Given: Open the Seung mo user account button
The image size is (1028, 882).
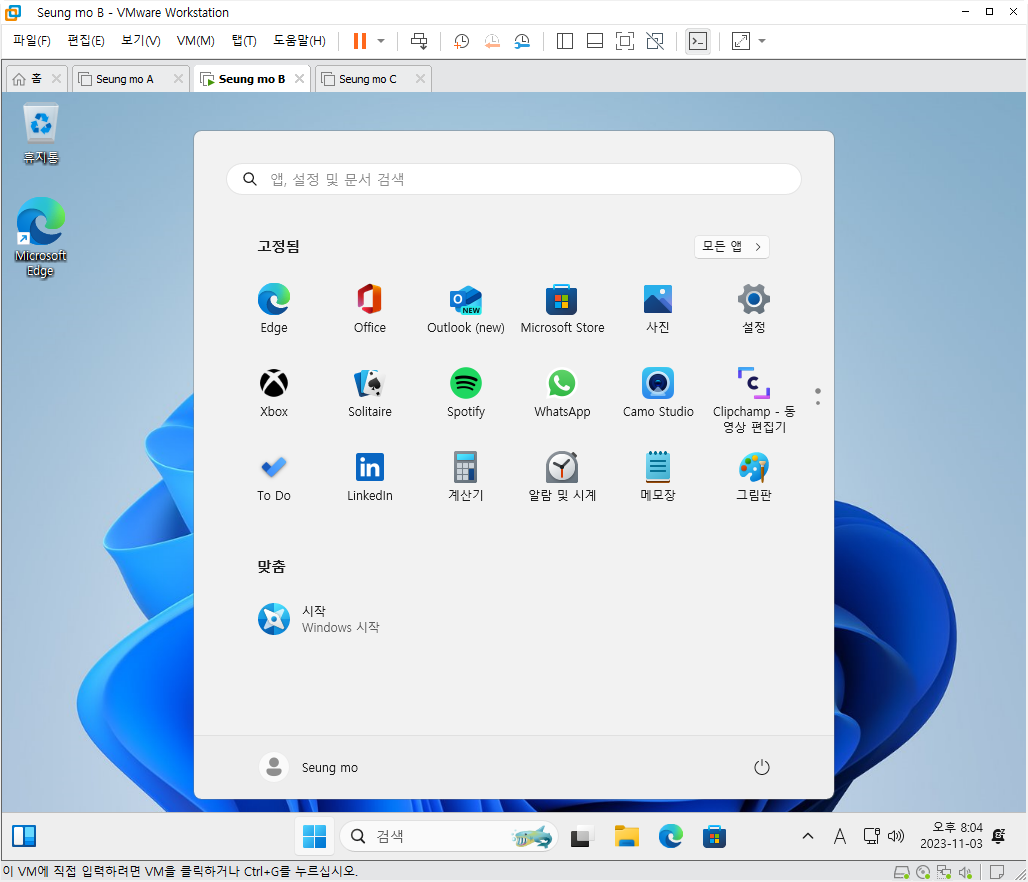Looking at the screenshot, I should 309,767.
